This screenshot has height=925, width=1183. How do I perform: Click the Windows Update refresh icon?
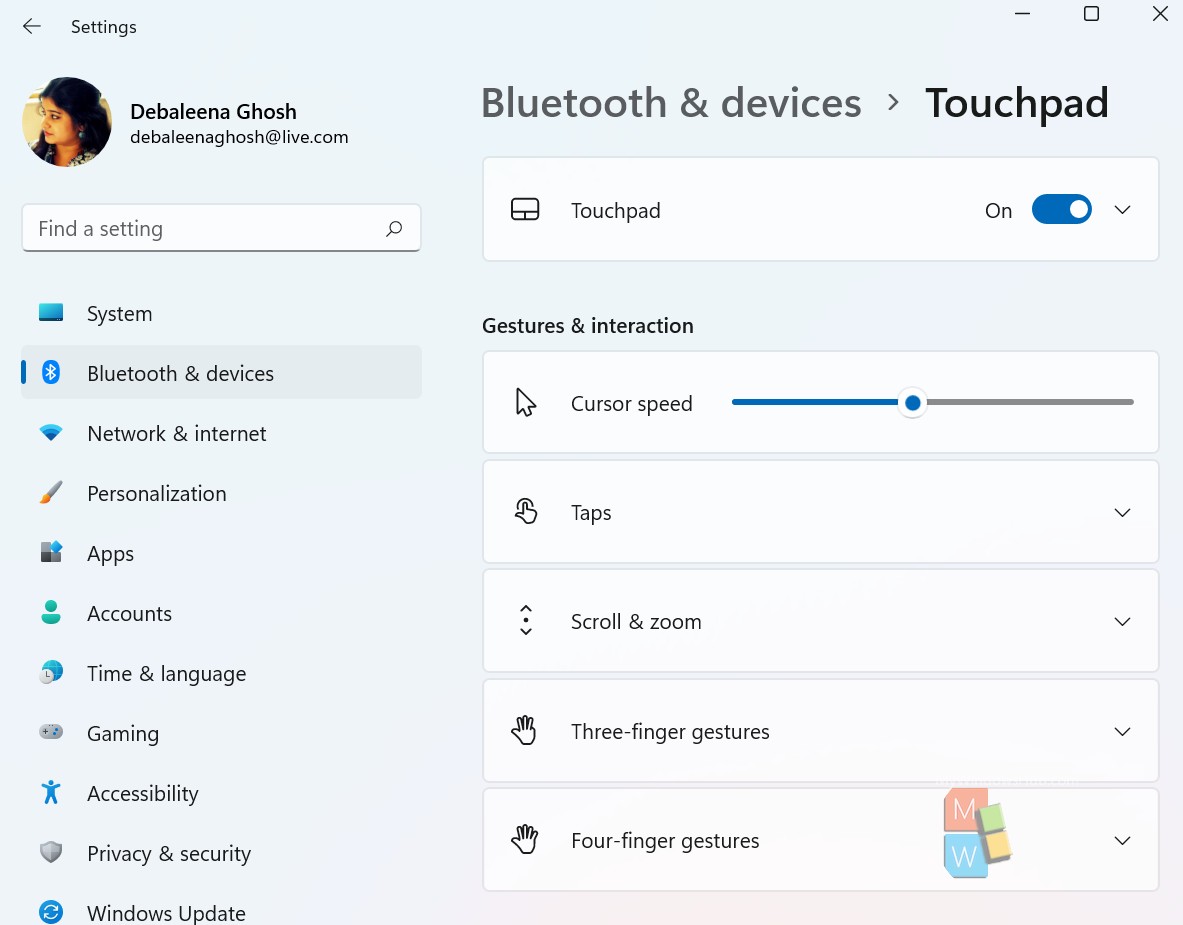click(51, 912)
